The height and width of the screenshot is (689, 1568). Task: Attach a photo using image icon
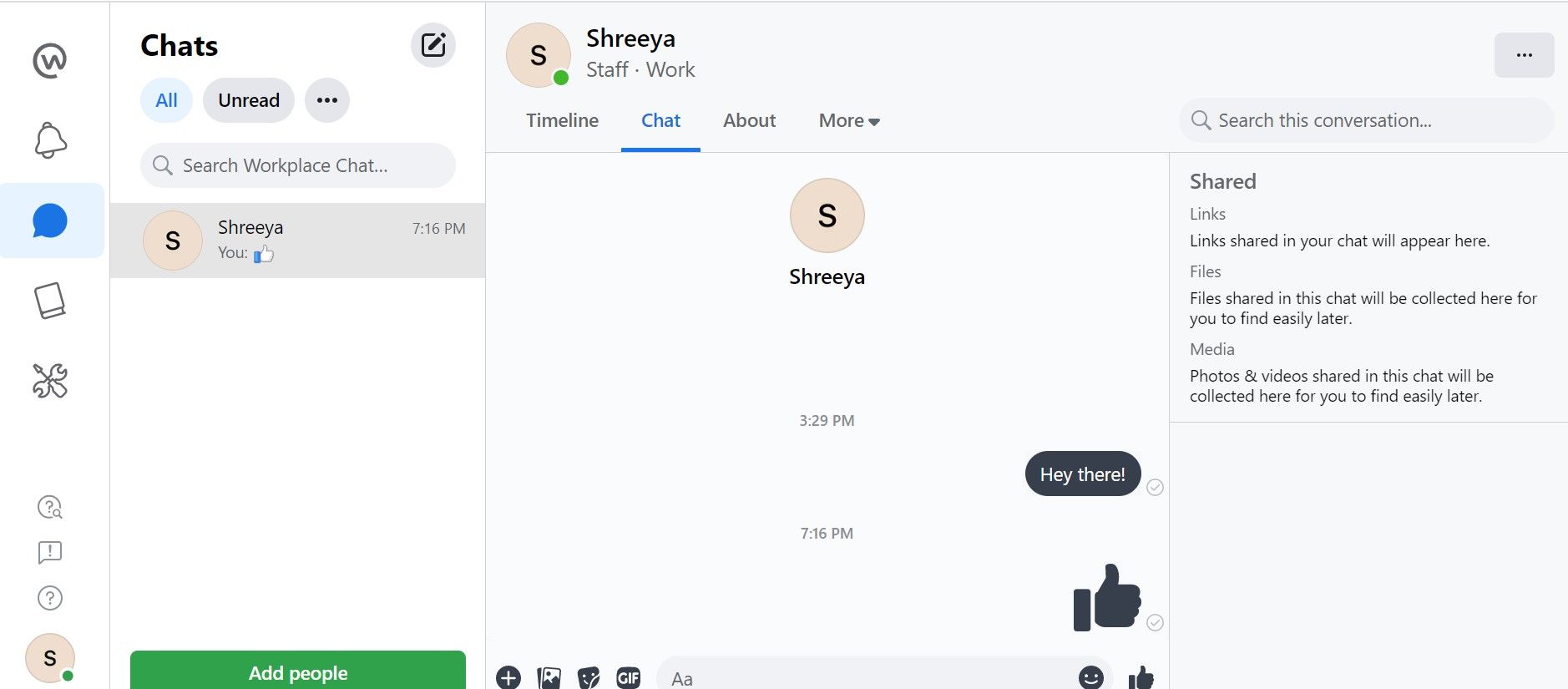click(x=549, y=677)
